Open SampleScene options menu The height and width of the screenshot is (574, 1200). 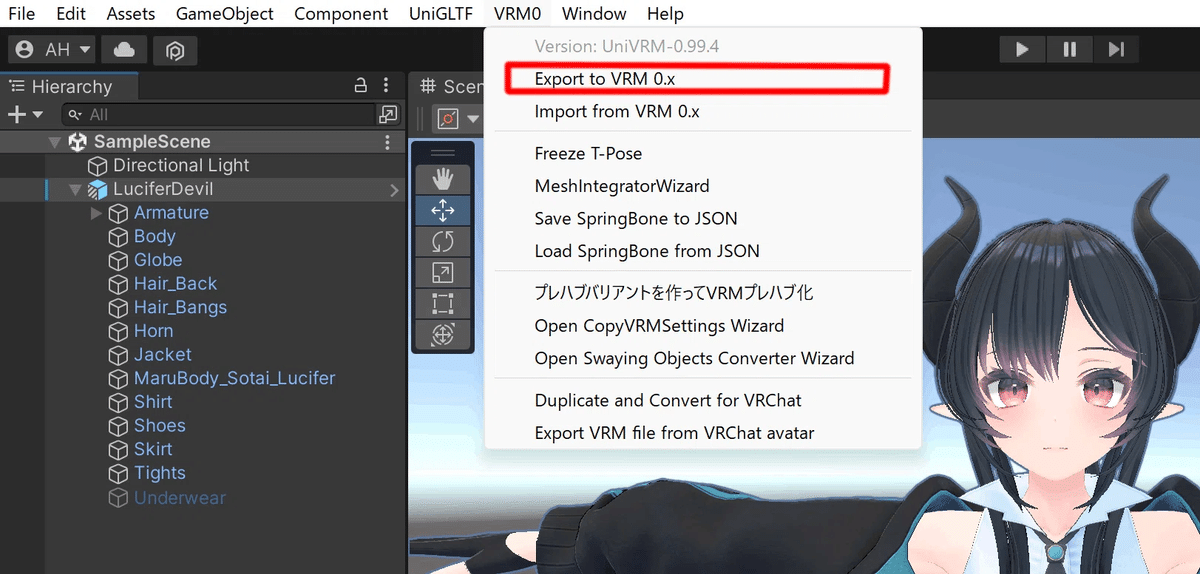coord(388,142)
